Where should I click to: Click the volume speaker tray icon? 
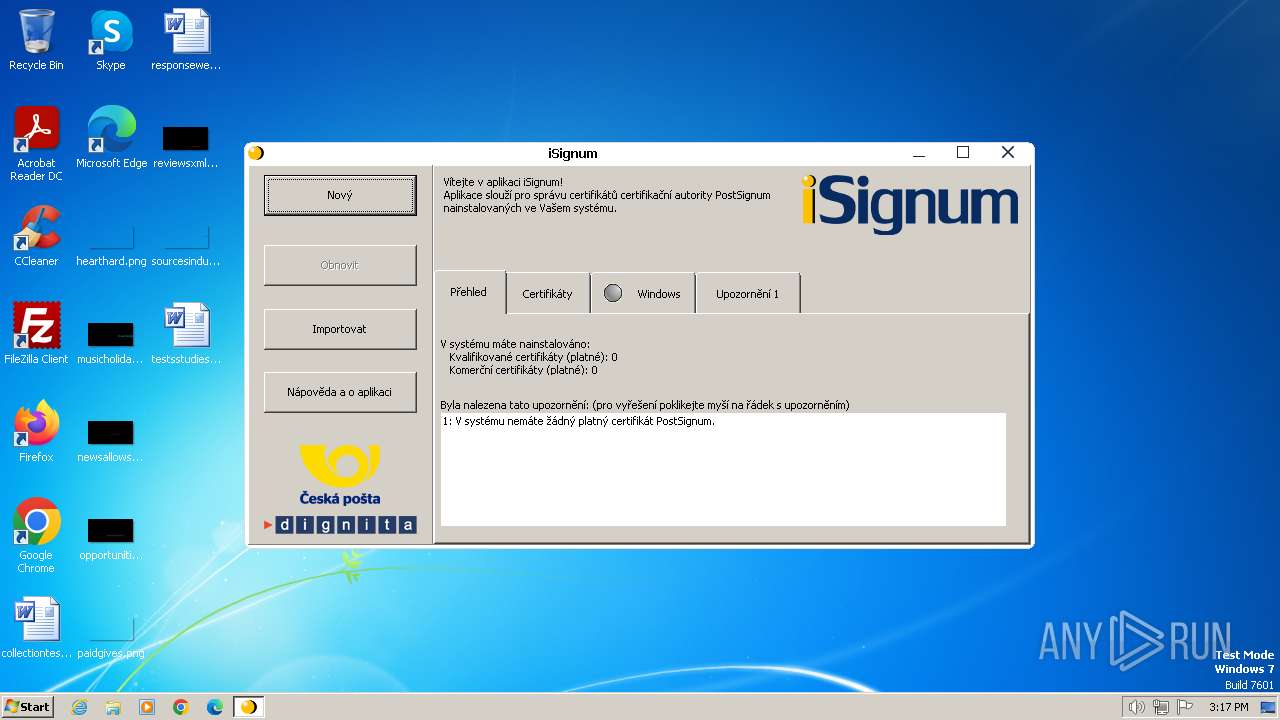(1136, 707)
